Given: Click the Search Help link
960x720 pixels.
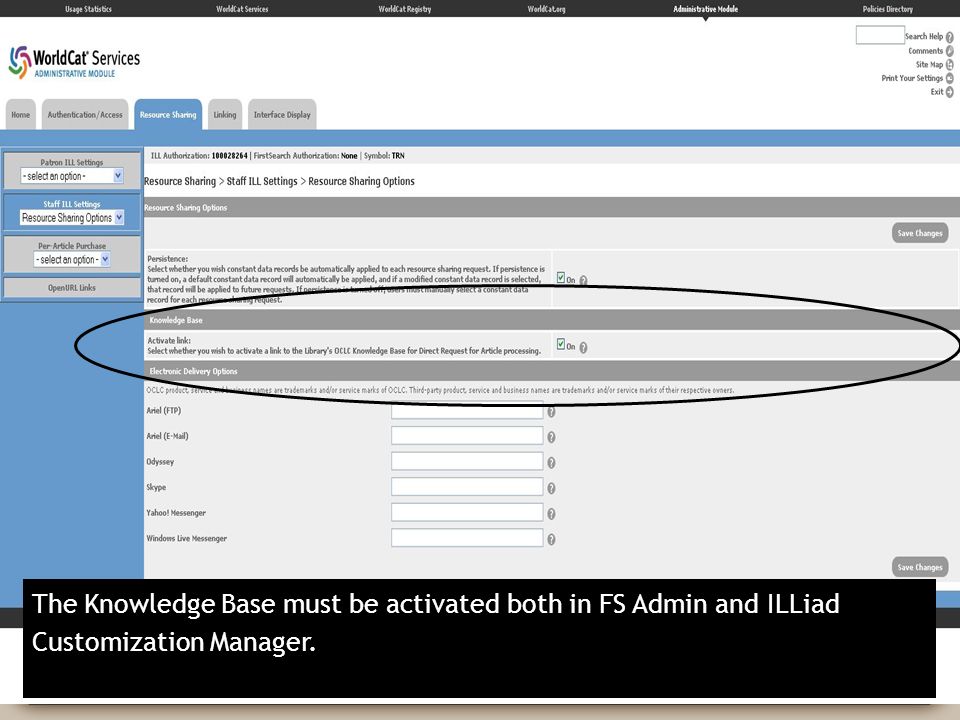Looking at the screenshot, I should tap(924, 37).
